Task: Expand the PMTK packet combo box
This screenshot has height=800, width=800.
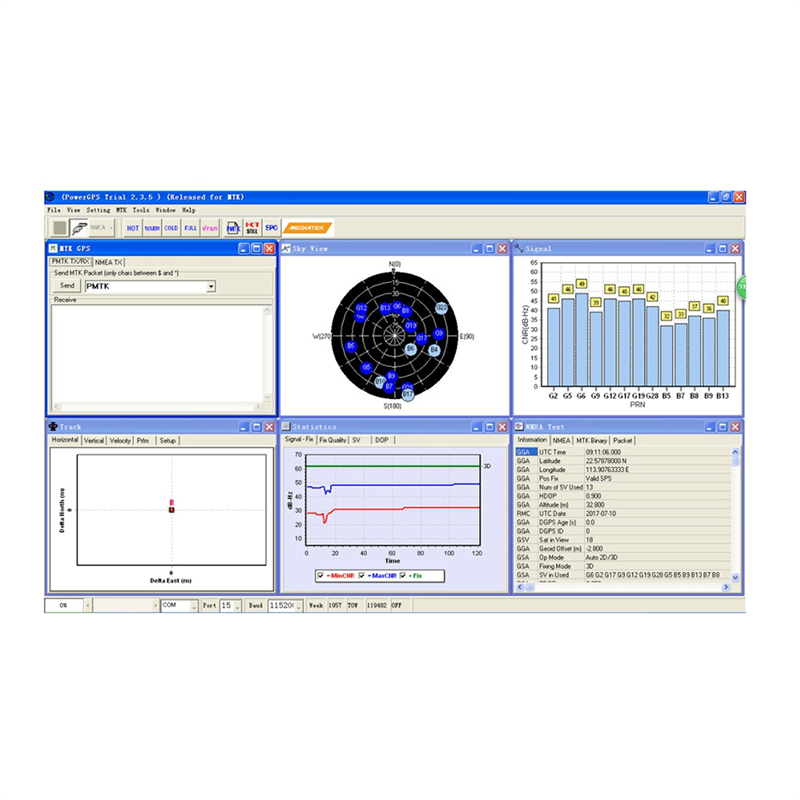Action: (211, 286)
